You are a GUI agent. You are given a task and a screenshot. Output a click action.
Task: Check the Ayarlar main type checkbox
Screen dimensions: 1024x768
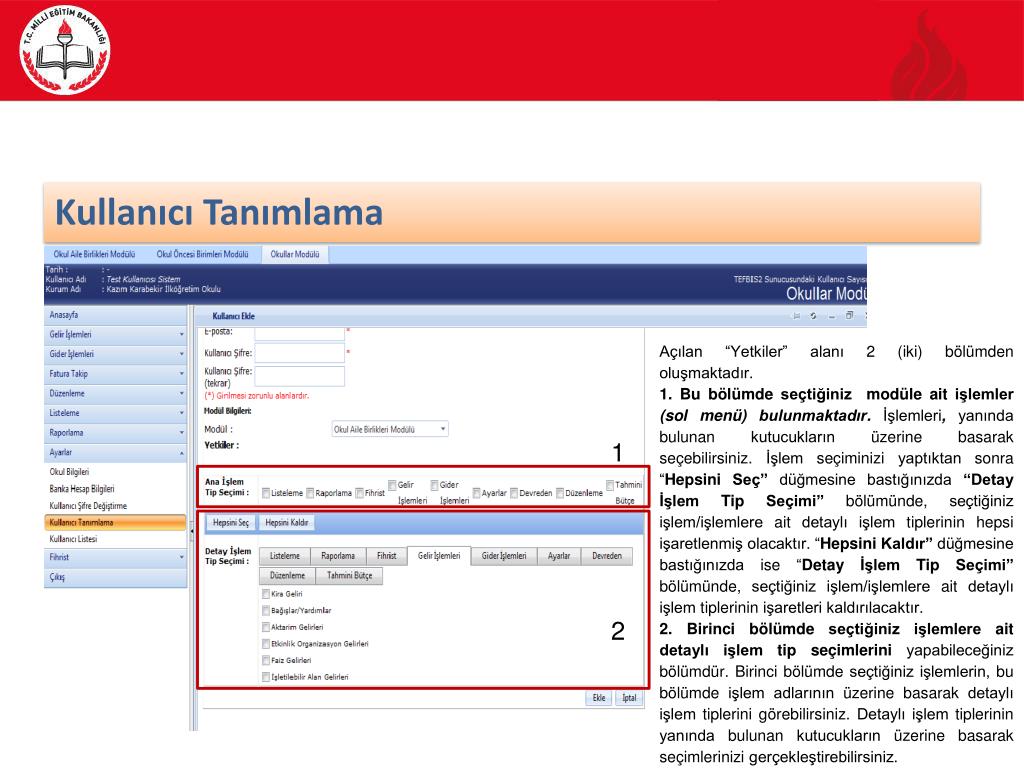coord(477,493)
